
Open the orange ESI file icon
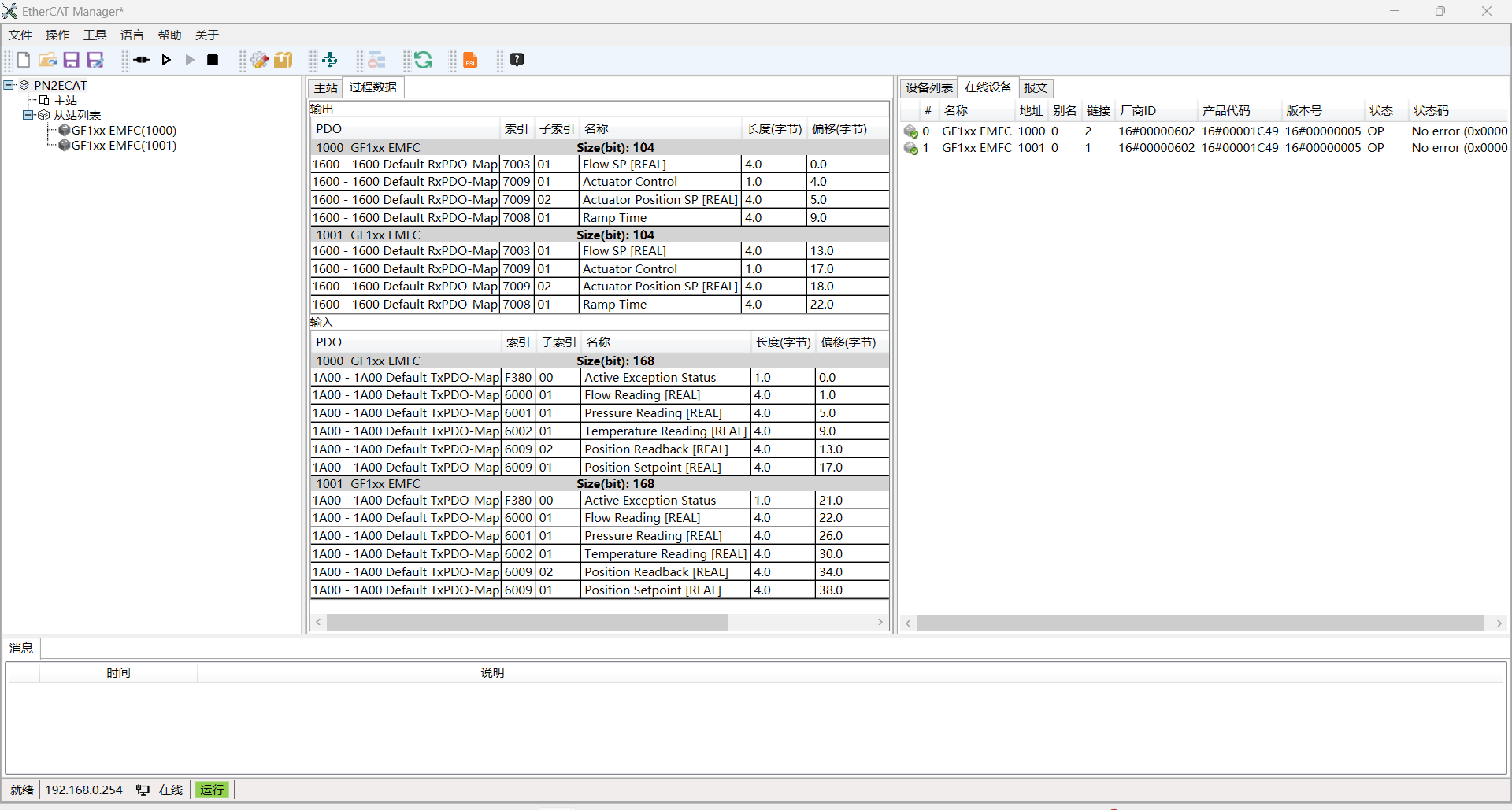click(x=470, y=60)
